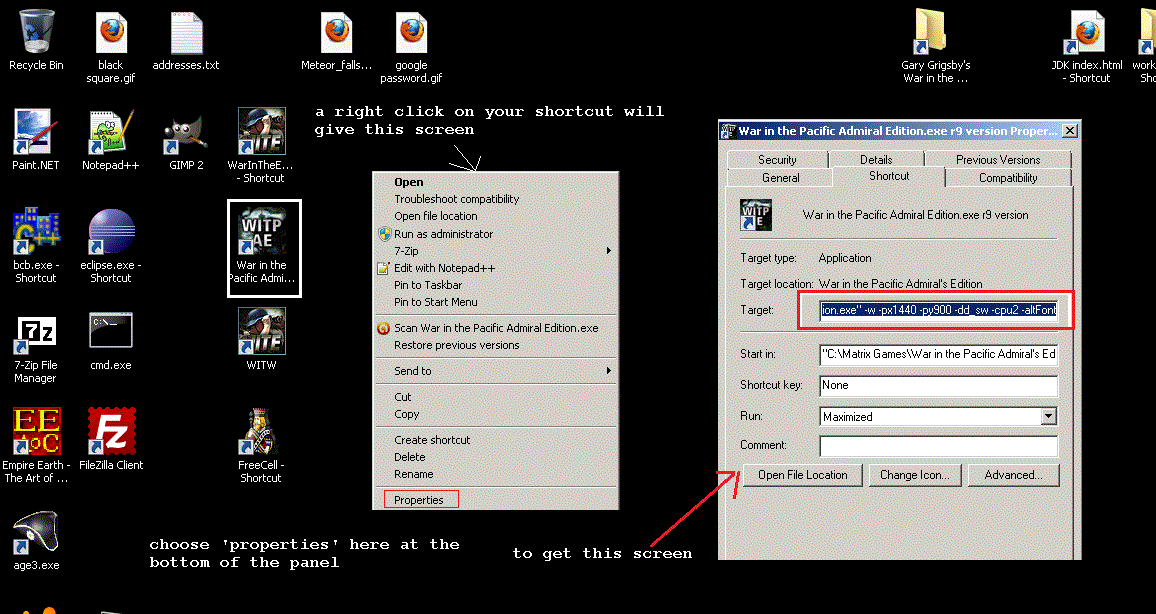
Task: Click the Open File Location button
Action: 803,475
